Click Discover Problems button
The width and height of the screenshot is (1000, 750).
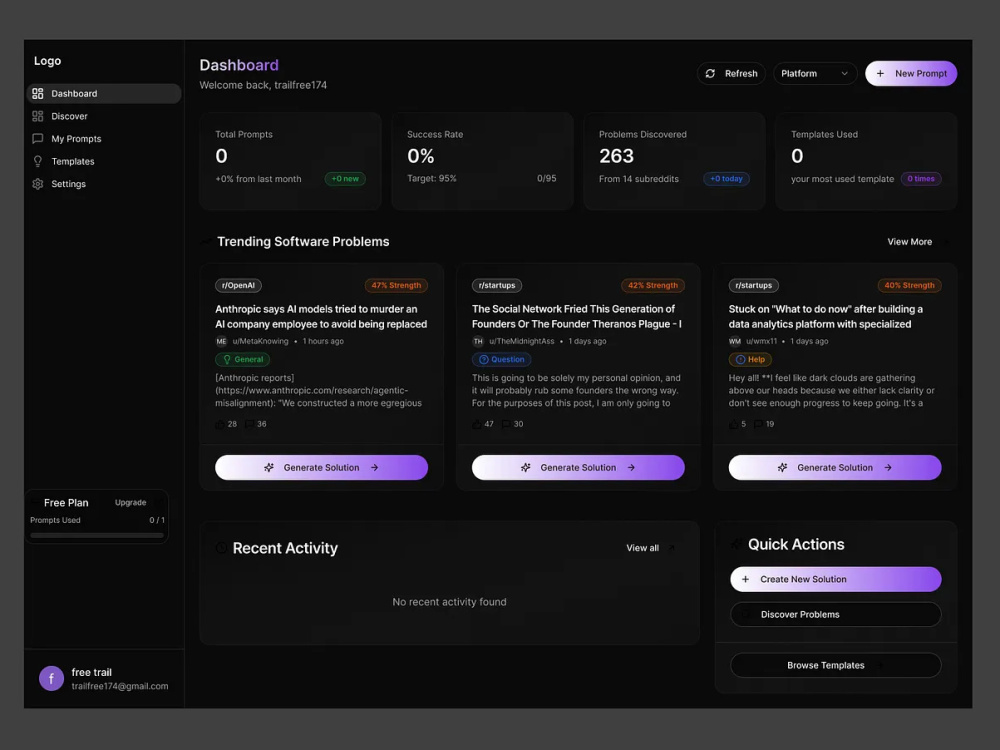835,614
